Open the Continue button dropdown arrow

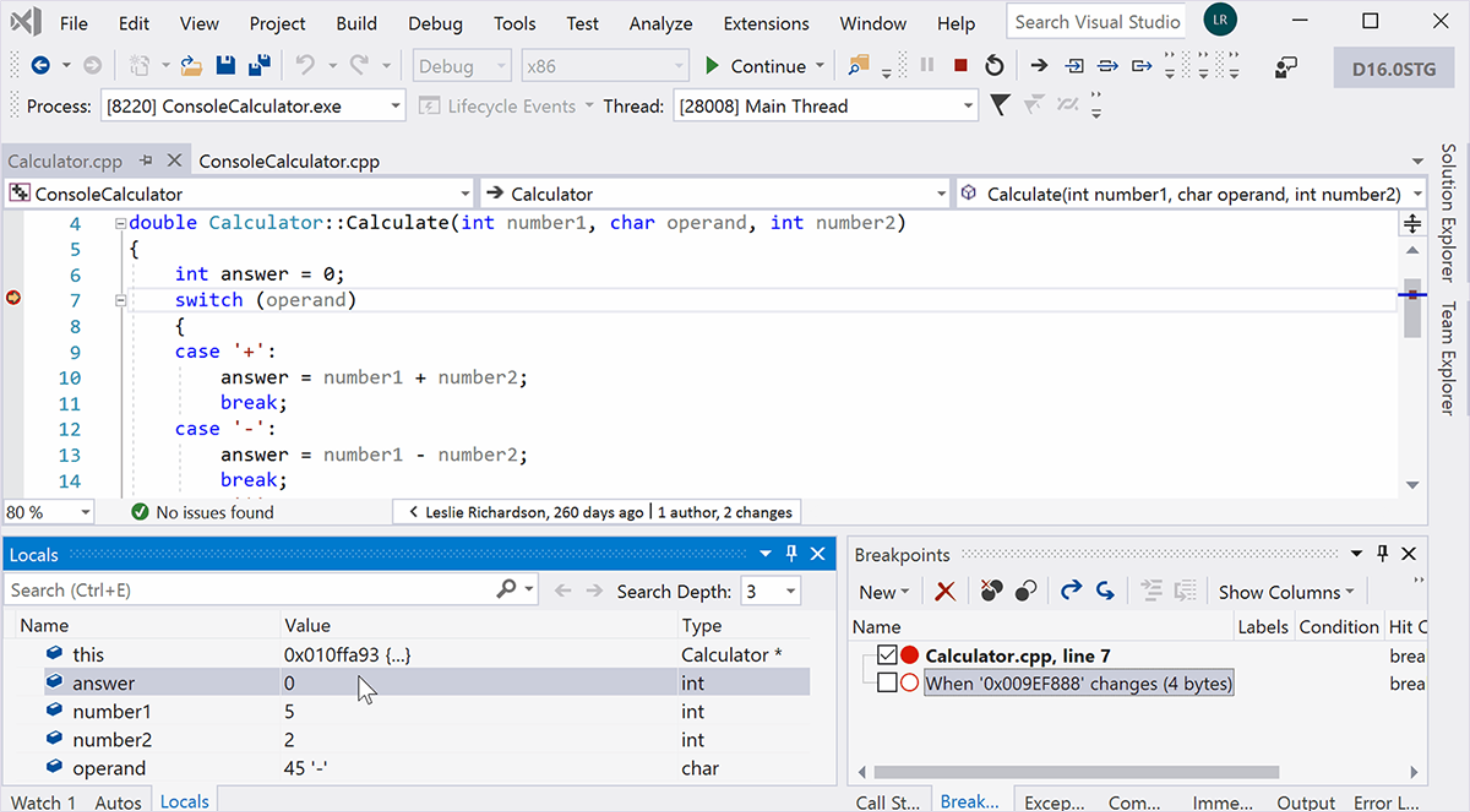tap(820, 66)
